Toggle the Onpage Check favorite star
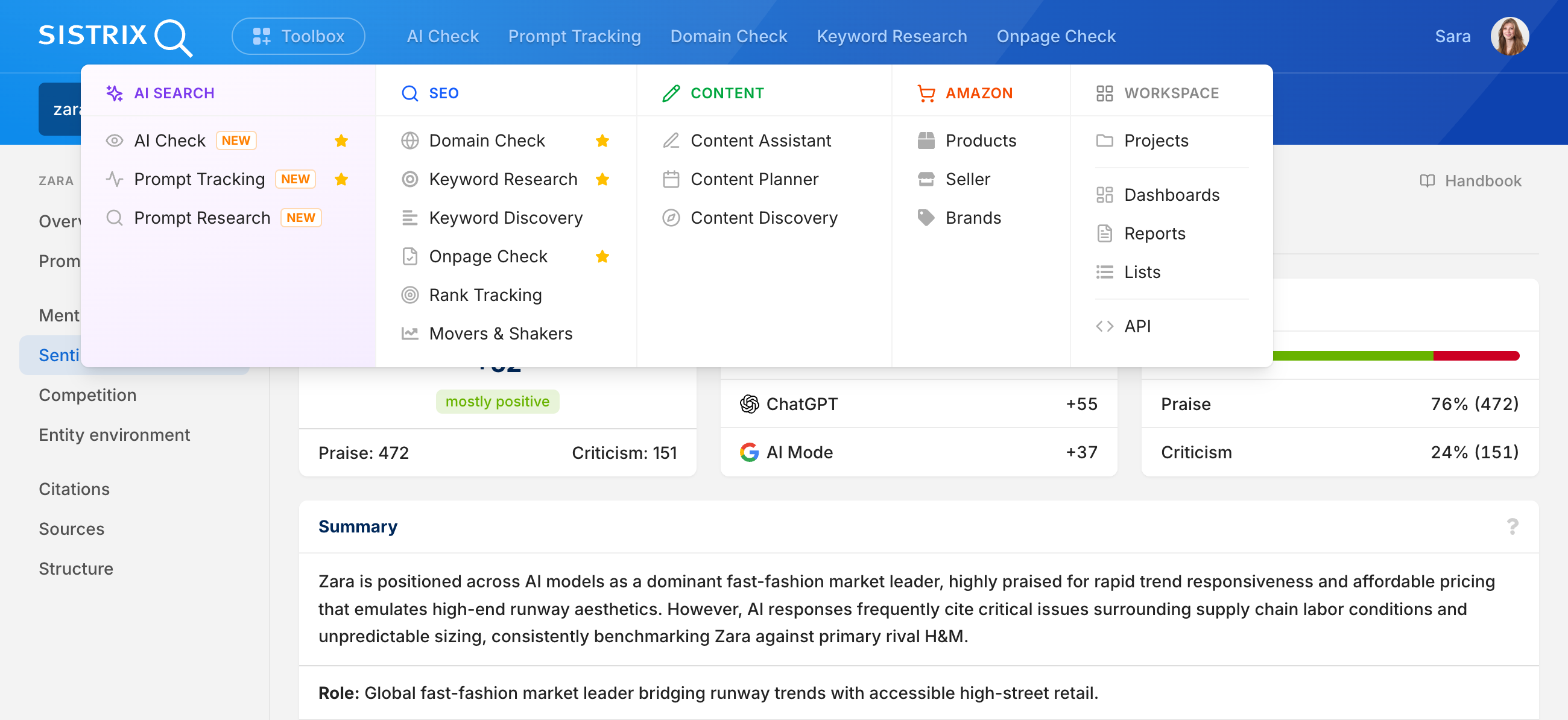Screen dimensions: 1568x720 pos(602,256)
